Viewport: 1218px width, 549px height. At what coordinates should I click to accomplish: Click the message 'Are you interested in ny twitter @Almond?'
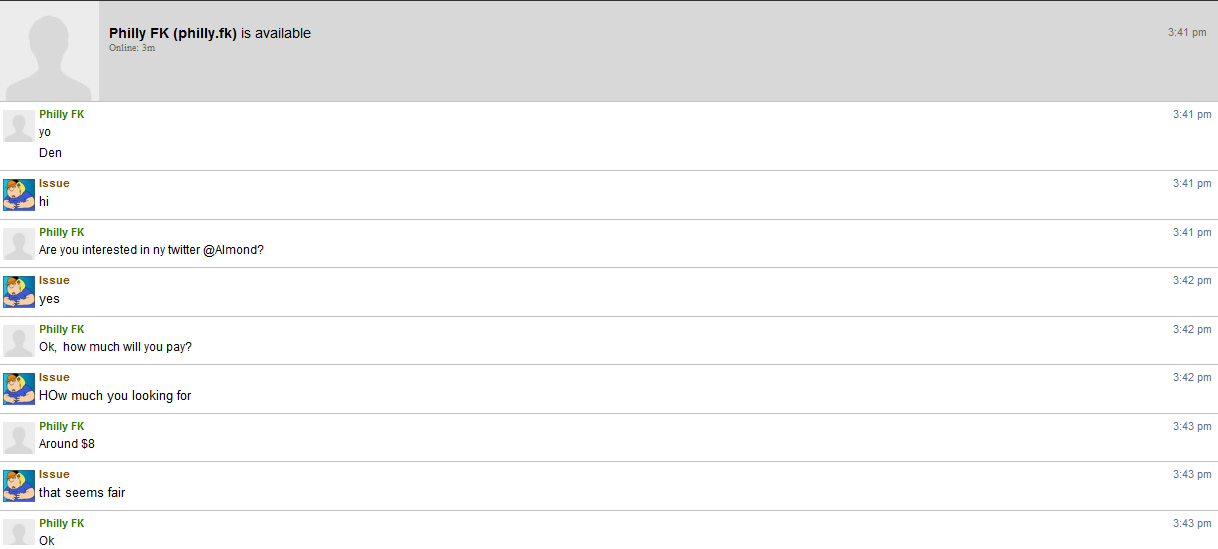coord(151,250)
